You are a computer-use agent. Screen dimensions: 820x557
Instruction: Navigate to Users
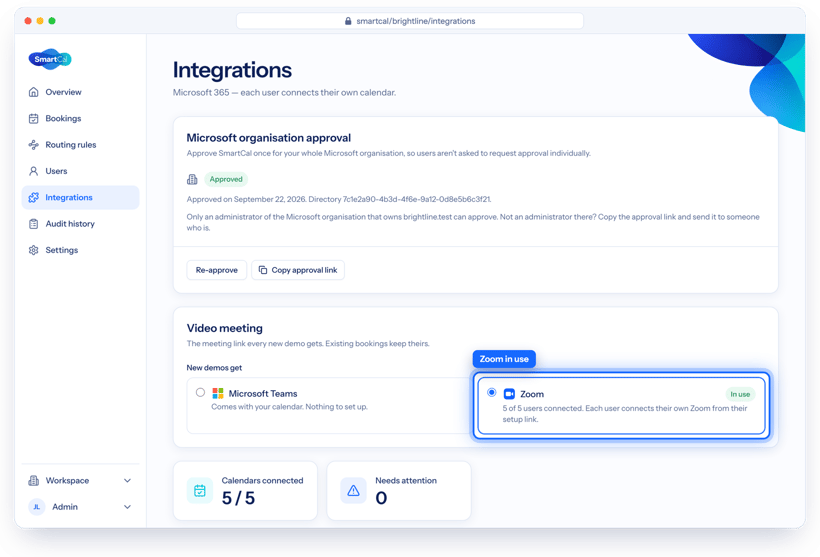[x=81, y=171]
